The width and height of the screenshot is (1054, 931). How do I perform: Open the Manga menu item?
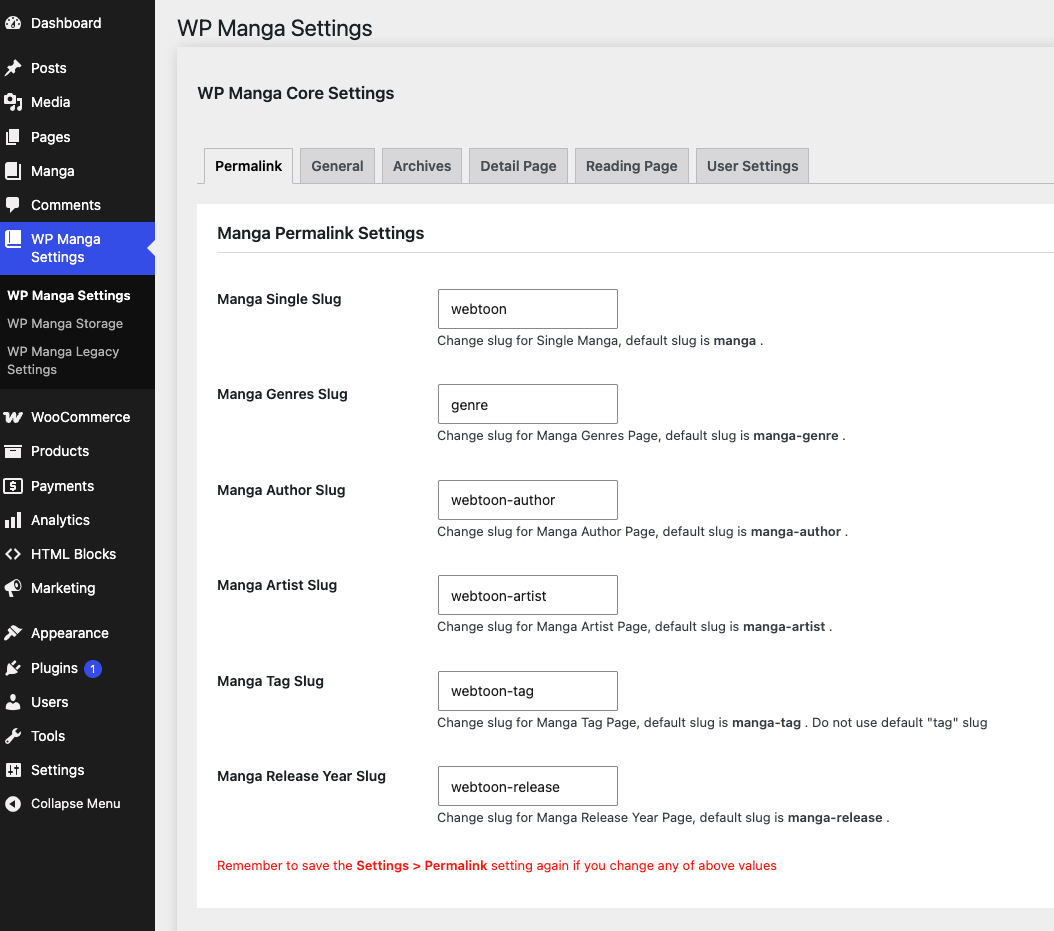[x=77, y=171]
